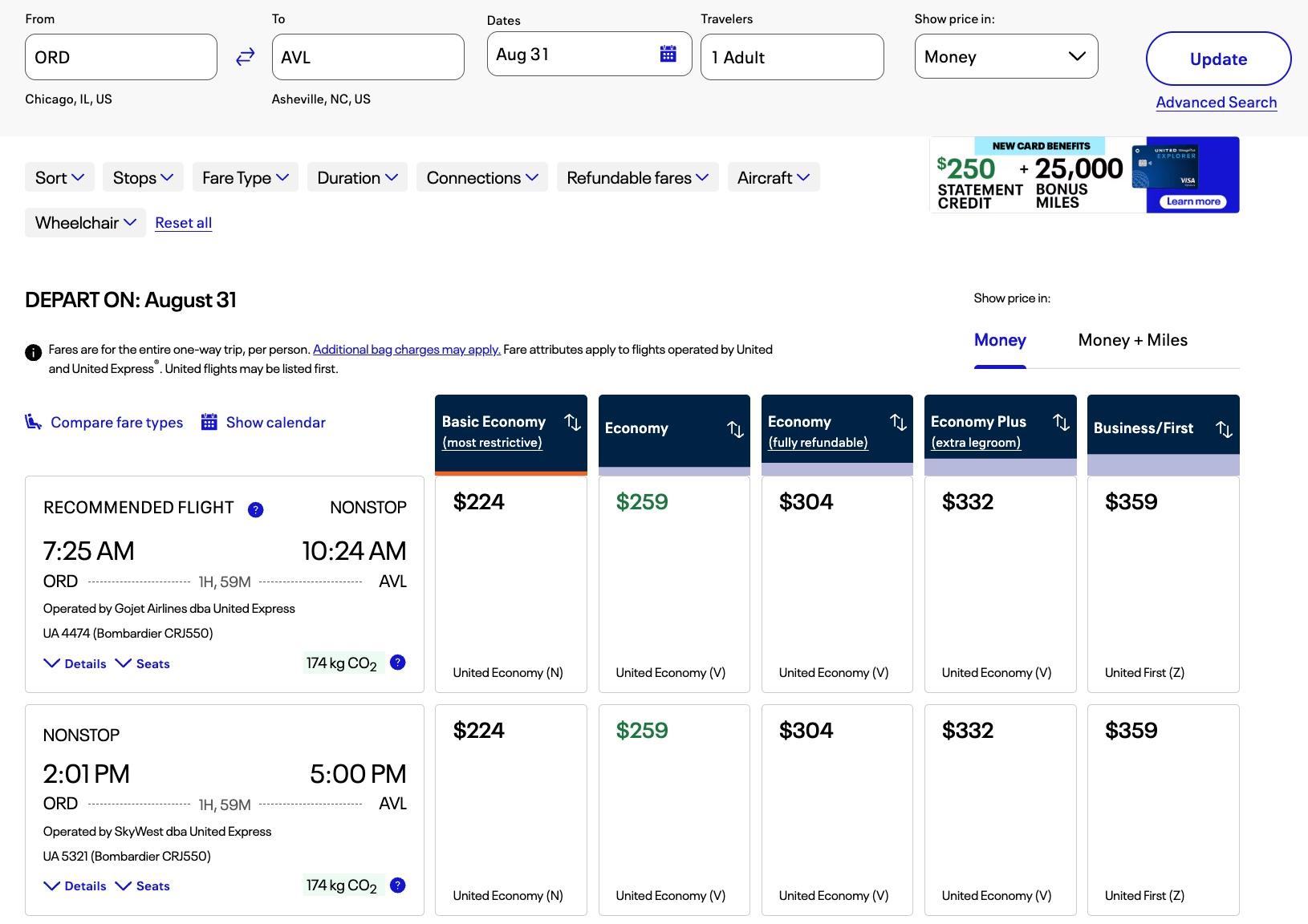Click the Dates Aug 31 field
The image size is (1308, 924).
tap(590, 54)
